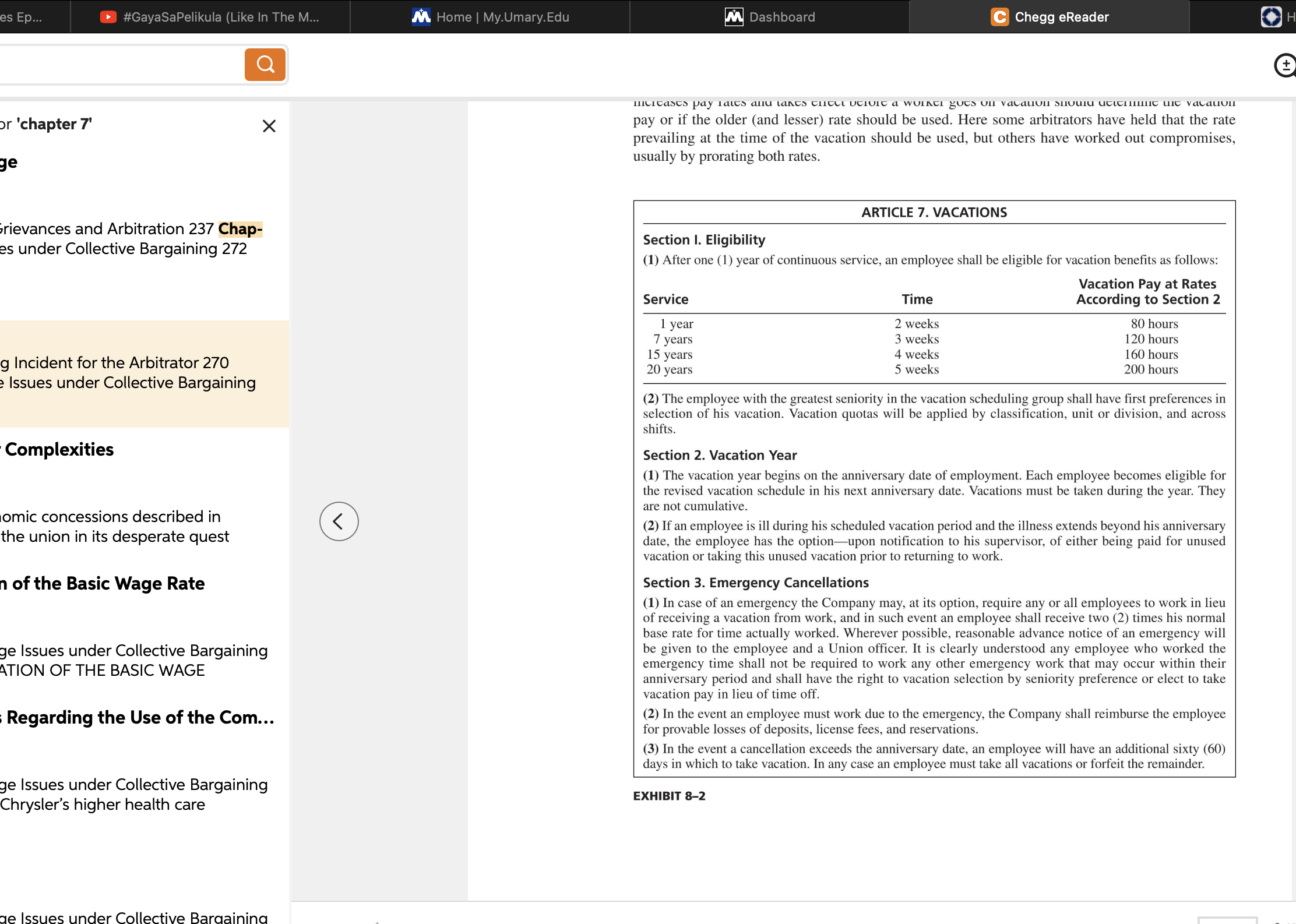Screen dimensions: 1296x924
Task: Click the 'ARTICLE 7. VACATIONS' title
Action: [x=934, y=213]
